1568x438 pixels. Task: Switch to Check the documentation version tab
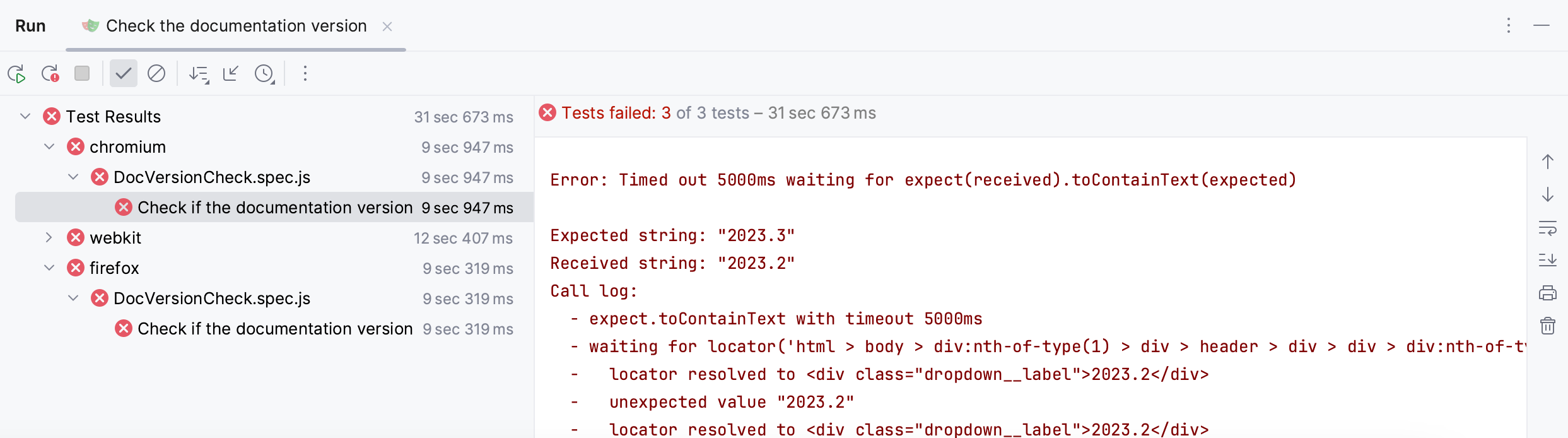click(236, 26)
